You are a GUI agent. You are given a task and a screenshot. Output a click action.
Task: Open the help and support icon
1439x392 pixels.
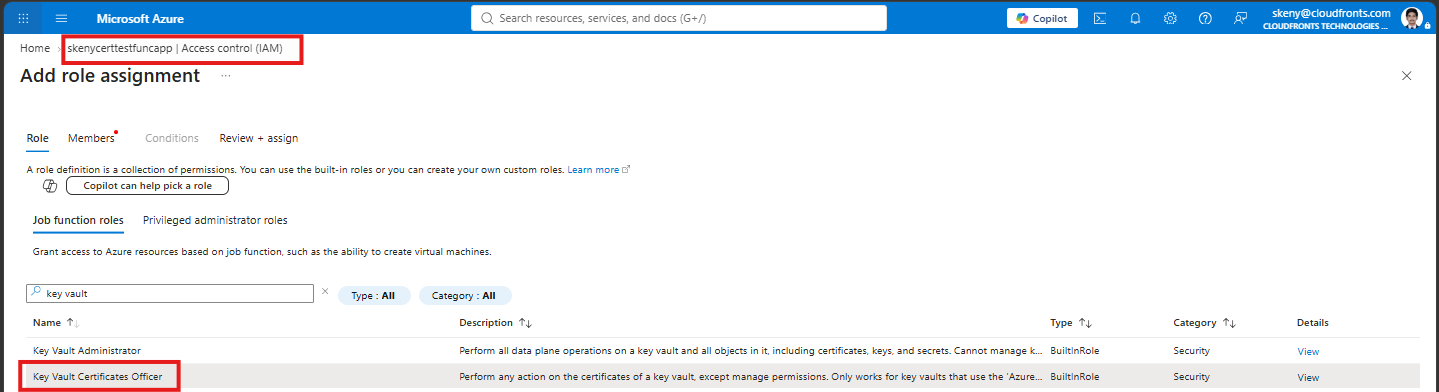click(x=1205, y=18)
